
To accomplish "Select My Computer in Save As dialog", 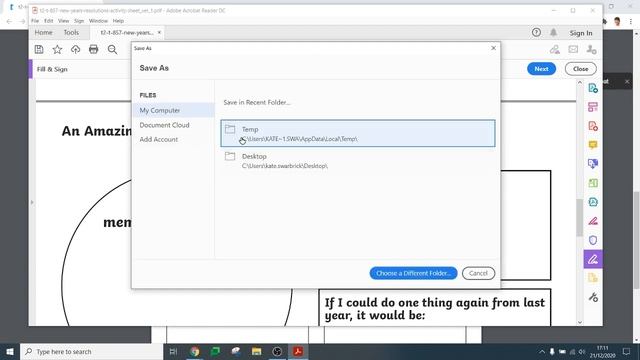I will [173, 110].
